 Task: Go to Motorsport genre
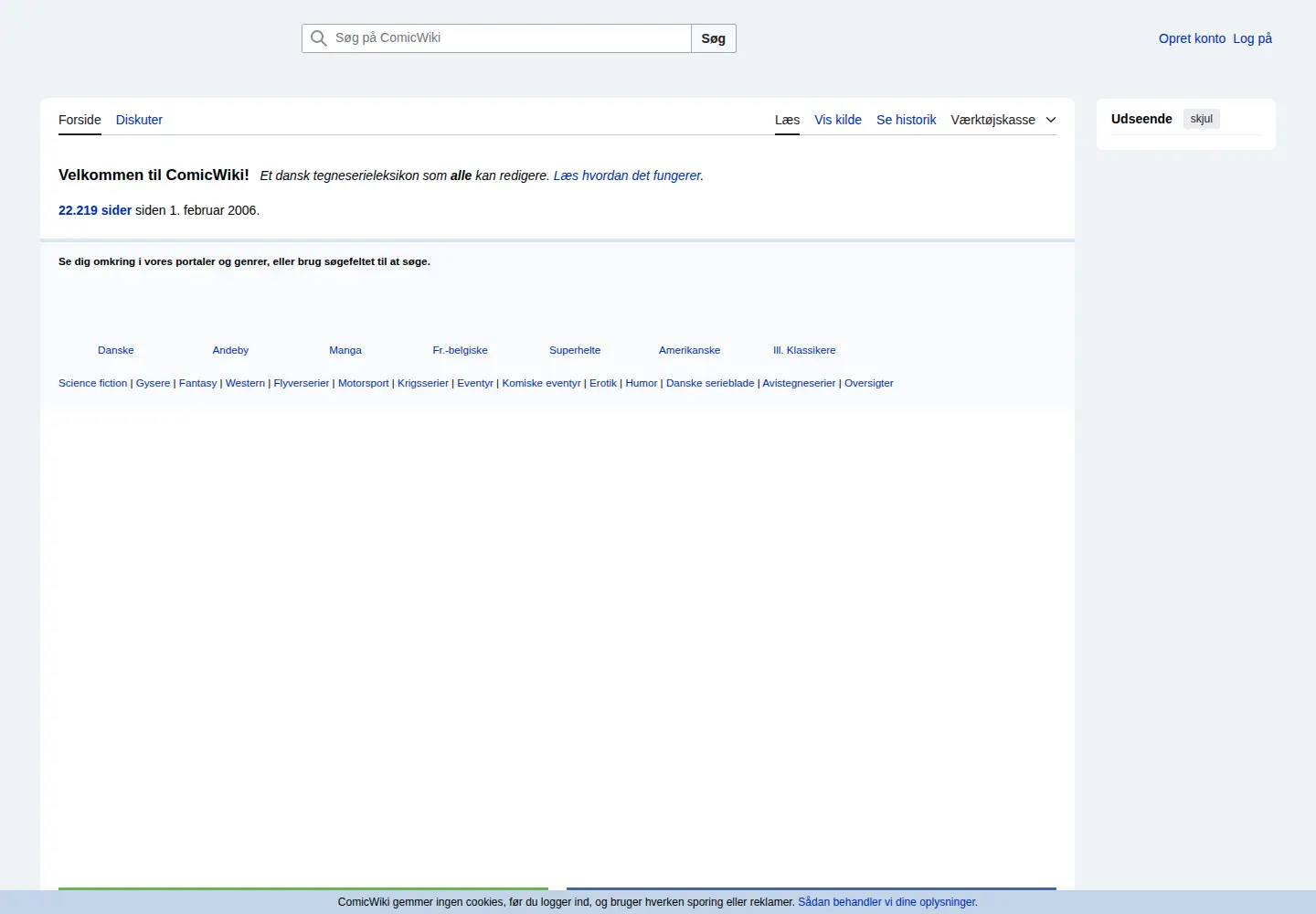364,383
